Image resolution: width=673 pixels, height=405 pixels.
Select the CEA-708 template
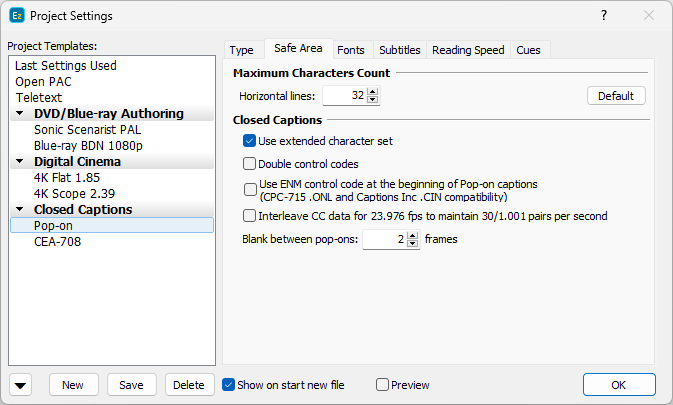(57, 241)
